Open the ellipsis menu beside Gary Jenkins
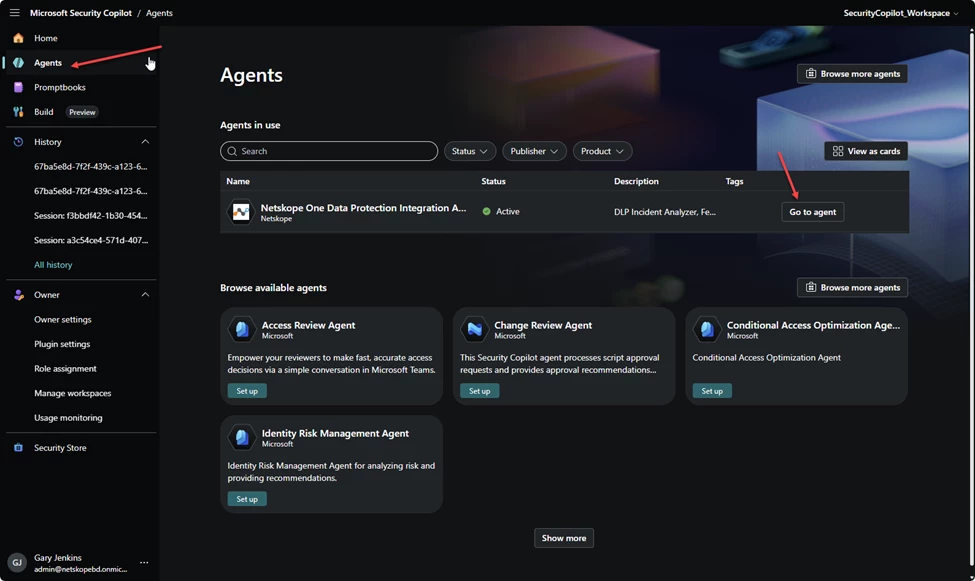Viewport: 975px width, 581px height. (144, 562)
